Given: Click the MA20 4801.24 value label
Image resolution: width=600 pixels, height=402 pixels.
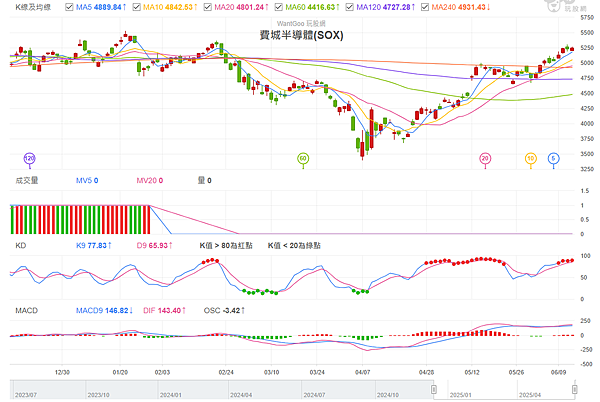Looking at the screenshot, I should (241, 7).
